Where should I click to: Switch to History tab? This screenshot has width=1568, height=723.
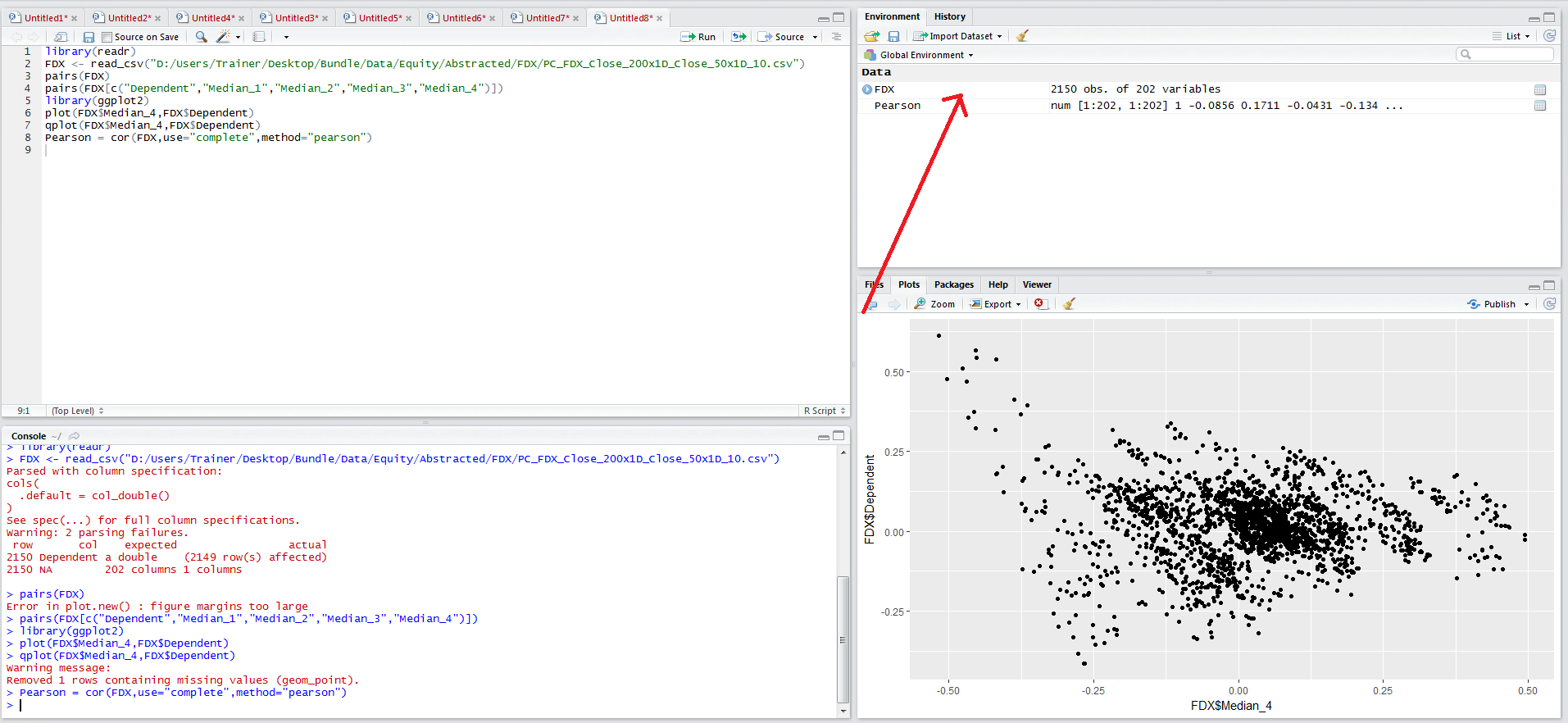click(x=949, y=16)
